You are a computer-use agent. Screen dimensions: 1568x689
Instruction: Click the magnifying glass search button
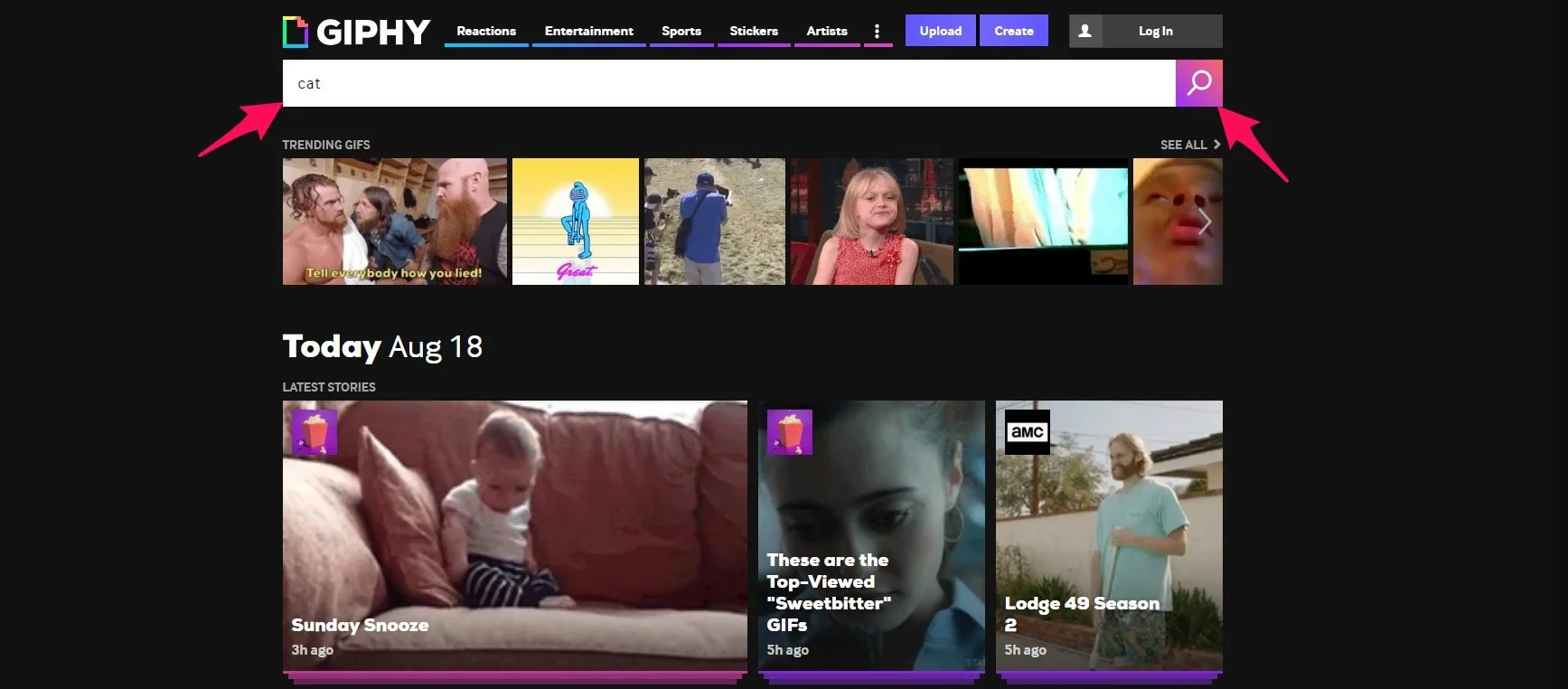point(1198,83)
